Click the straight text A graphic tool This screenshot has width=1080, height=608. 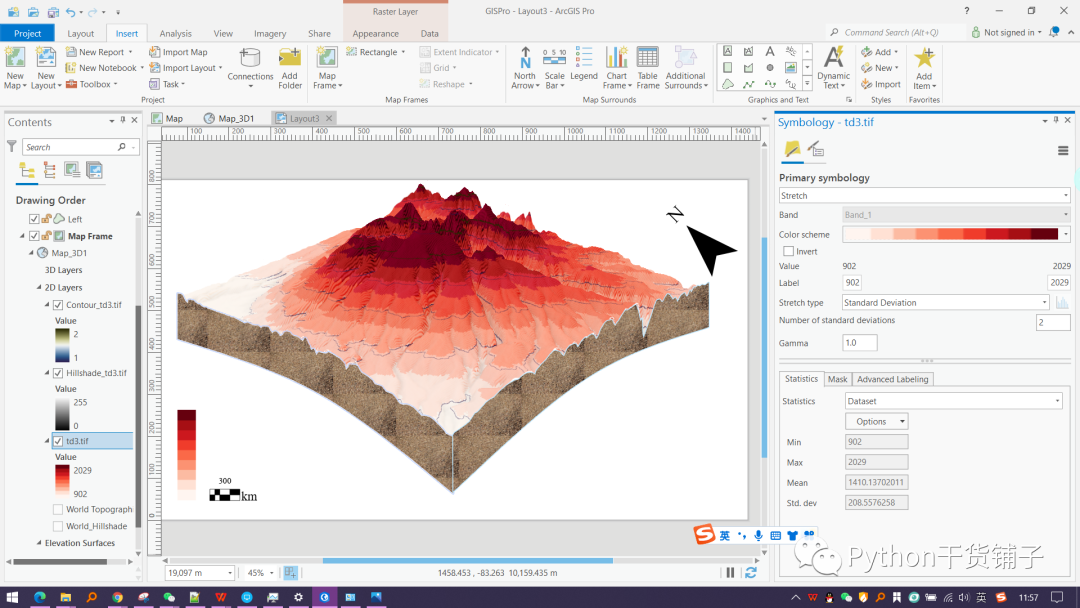770,52
